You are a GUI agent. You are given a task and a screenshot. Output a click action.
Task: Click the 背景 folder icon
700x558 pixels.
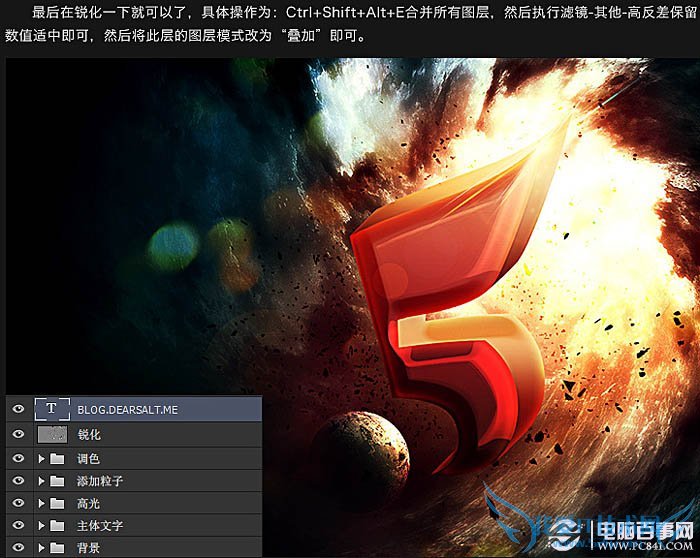point(57,548)
